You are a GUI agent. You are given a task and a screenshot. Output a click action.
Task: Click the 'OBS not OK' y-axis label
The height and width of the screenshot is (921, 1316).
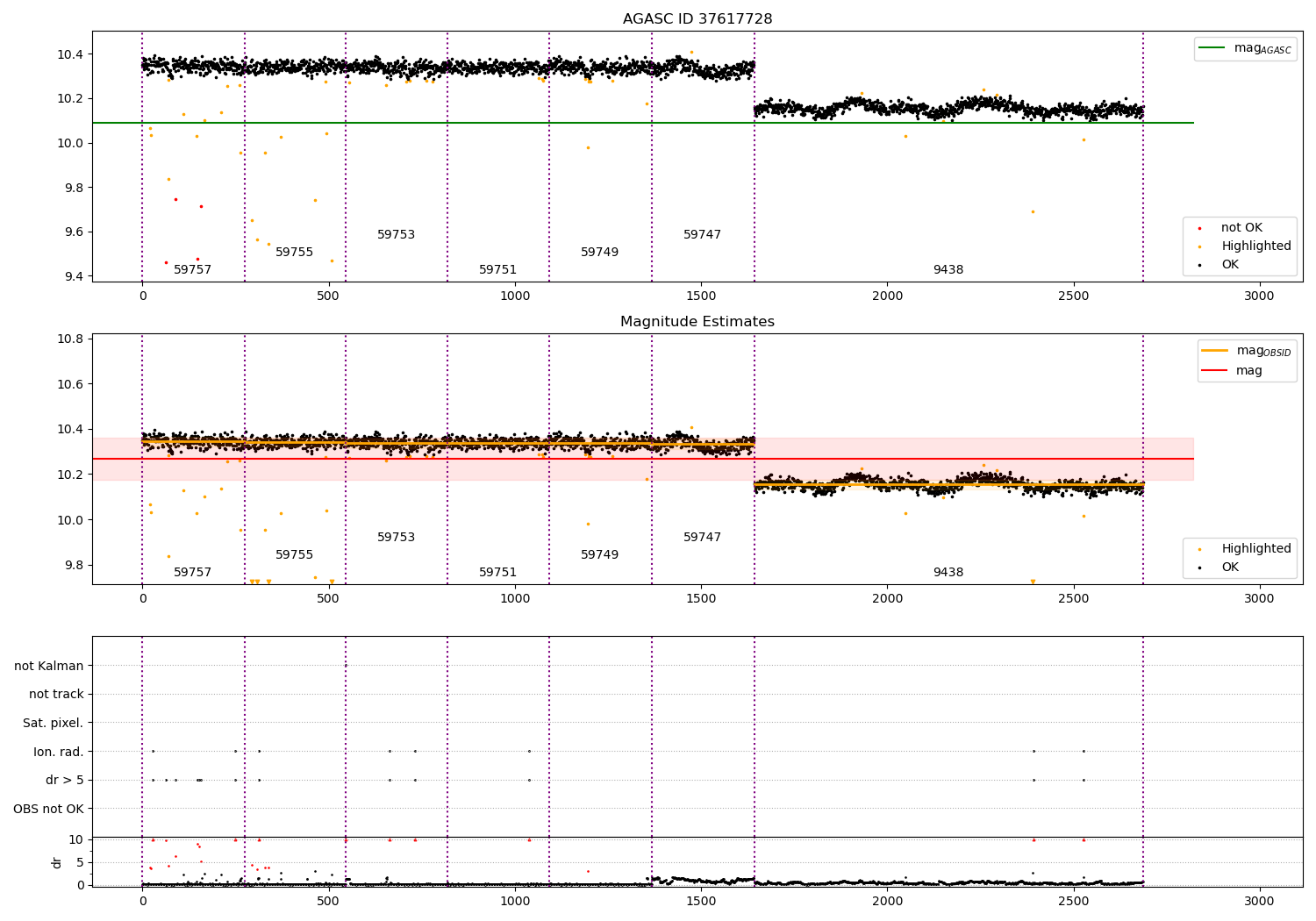[49, 810]
